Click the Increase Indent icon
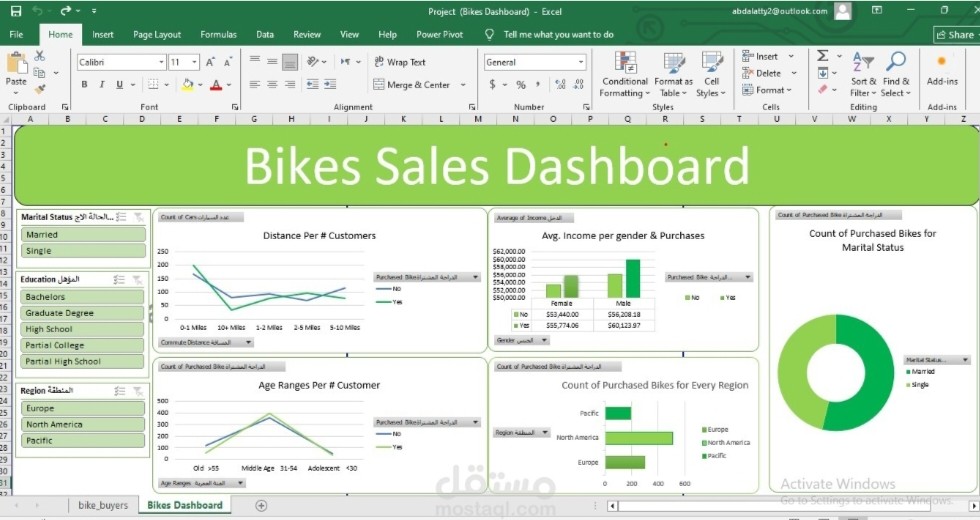Image resolution: width=980 pixels, height=520 pixels. click(x=330, y=84)
